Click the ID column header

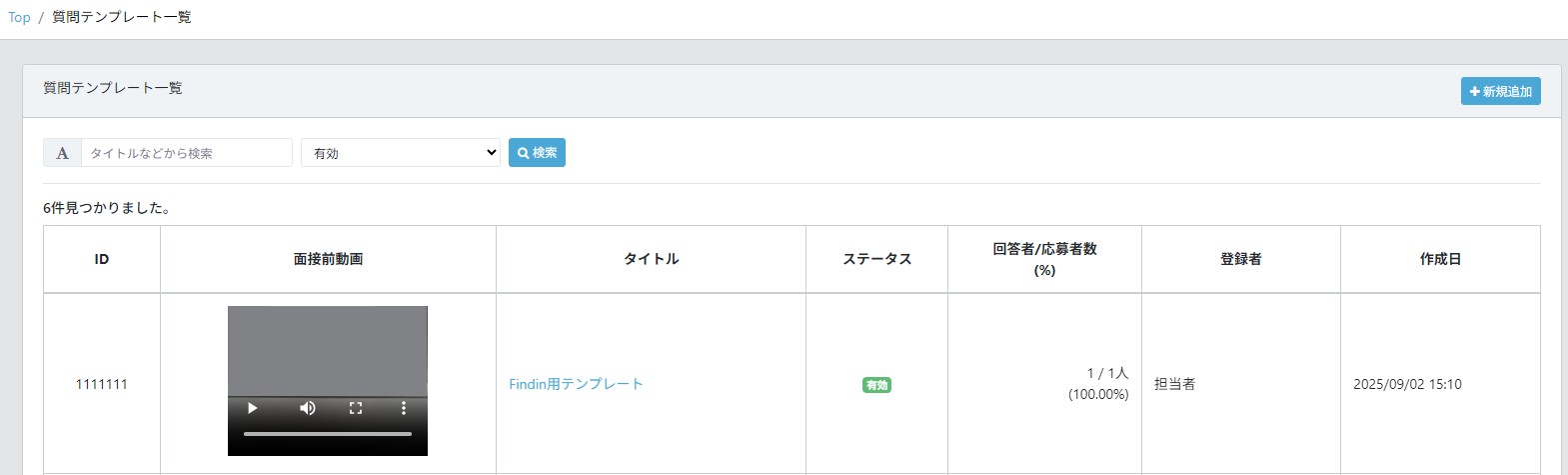pyautogui.click(x=102, y=259)
